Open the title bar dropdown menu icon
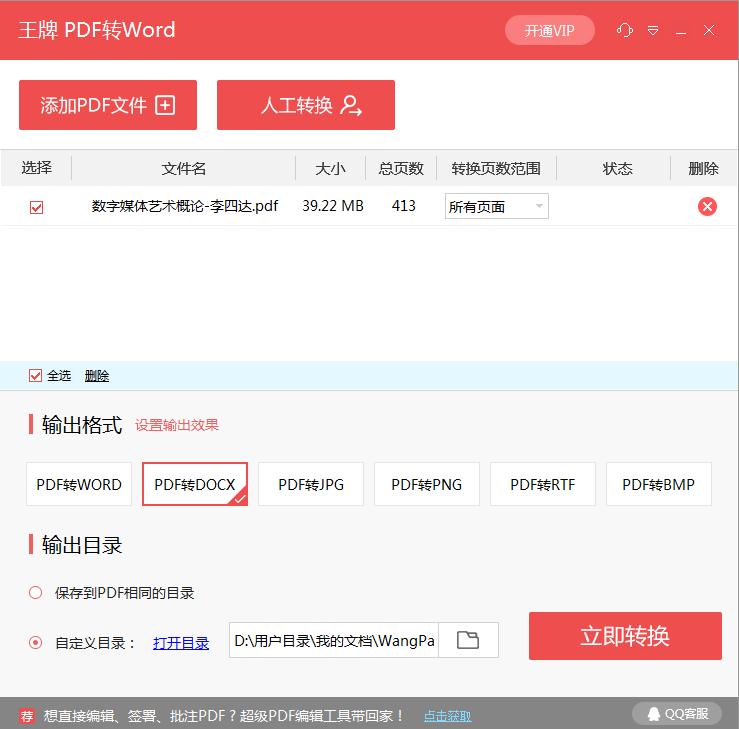The height and width of the screenshot is (729, 739). (x=653, y=31)
